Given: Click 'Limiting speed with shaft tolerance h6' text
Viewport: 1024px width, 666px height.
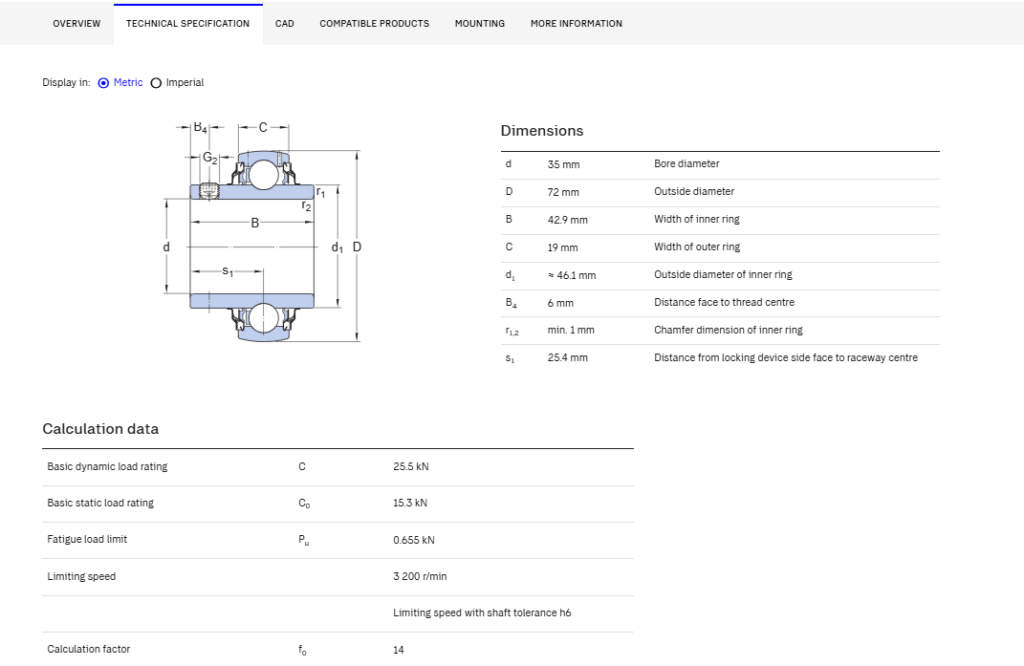Looking at the screenshot, I should (x=482, y=613).
